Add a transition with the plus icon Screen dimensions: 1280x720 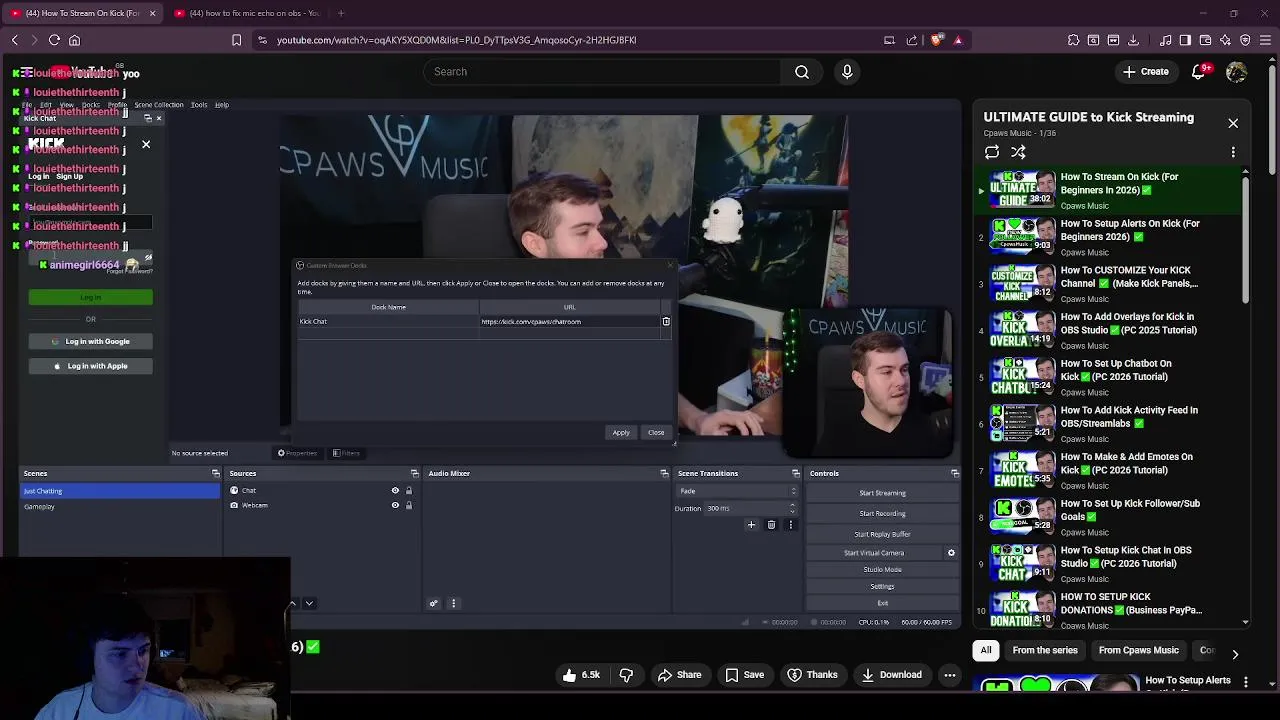coord(751,525)
